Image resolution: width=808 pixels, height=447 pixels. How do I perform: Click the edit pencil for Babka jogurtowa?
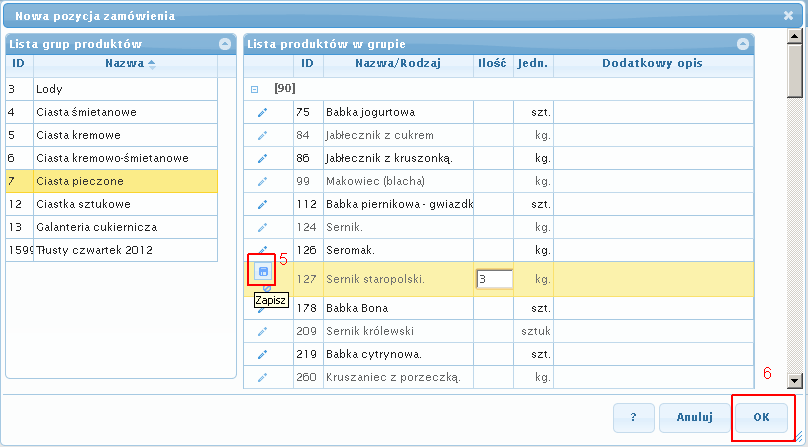[x=262, y=112]
